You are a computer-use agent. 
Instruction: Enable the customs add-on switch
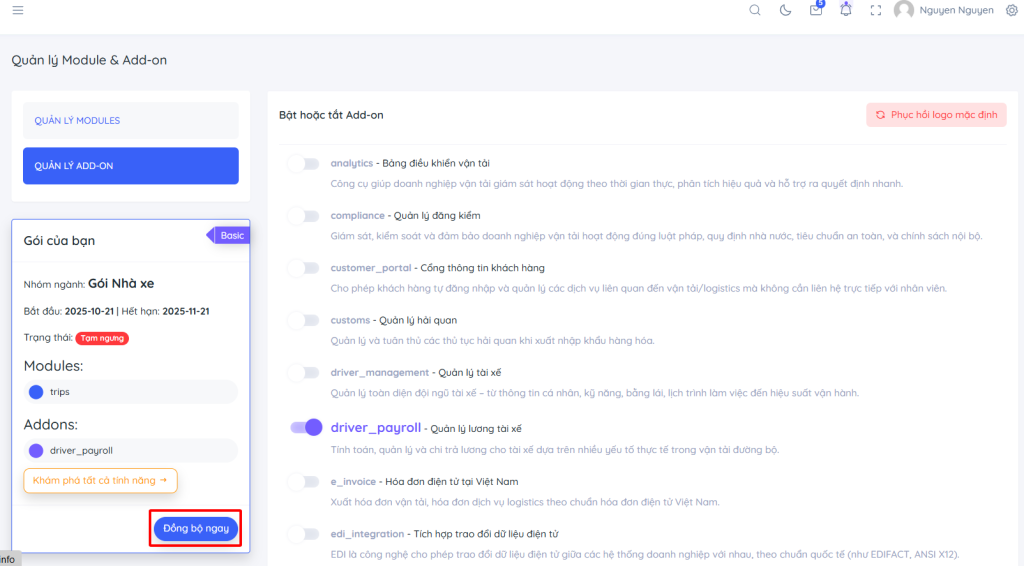pos(304,321)
